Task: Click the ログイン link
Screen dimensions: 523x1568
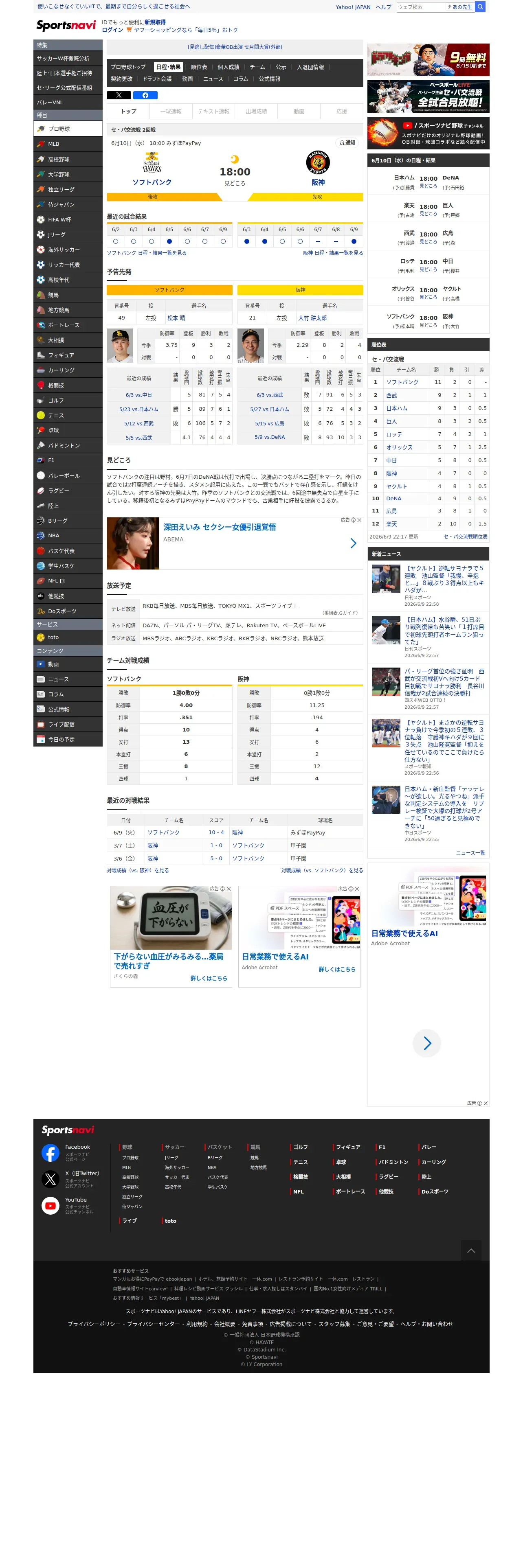Action: (112, 30)
